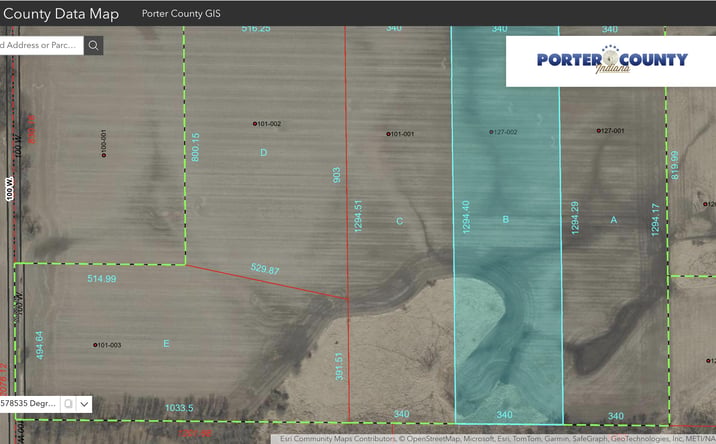Copy coordinates with the clipboard icon
Viewport: 716px width, 444px height.
(x=68, y=404)
